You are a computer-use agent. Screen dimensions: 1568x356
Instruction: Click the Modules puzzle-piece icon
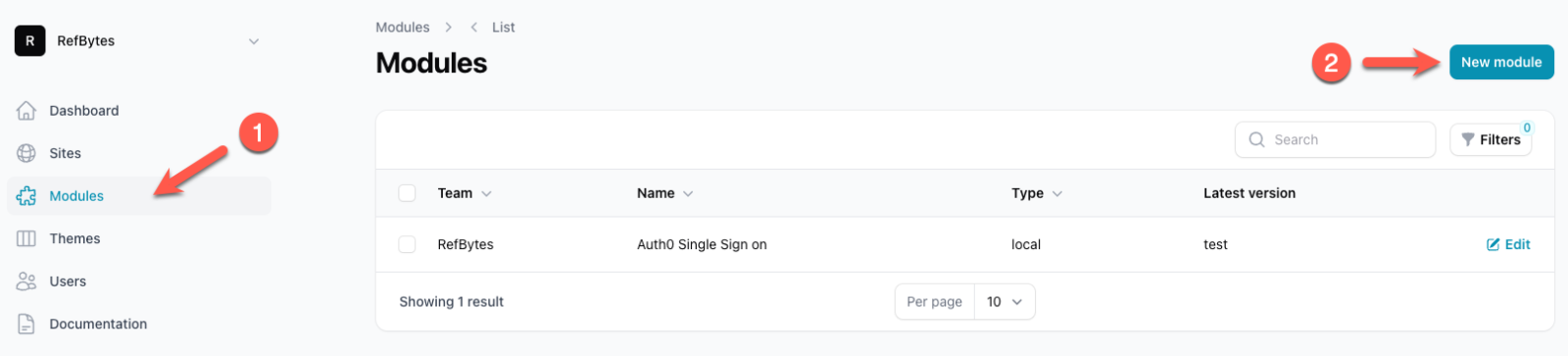[x=26, y=196]
